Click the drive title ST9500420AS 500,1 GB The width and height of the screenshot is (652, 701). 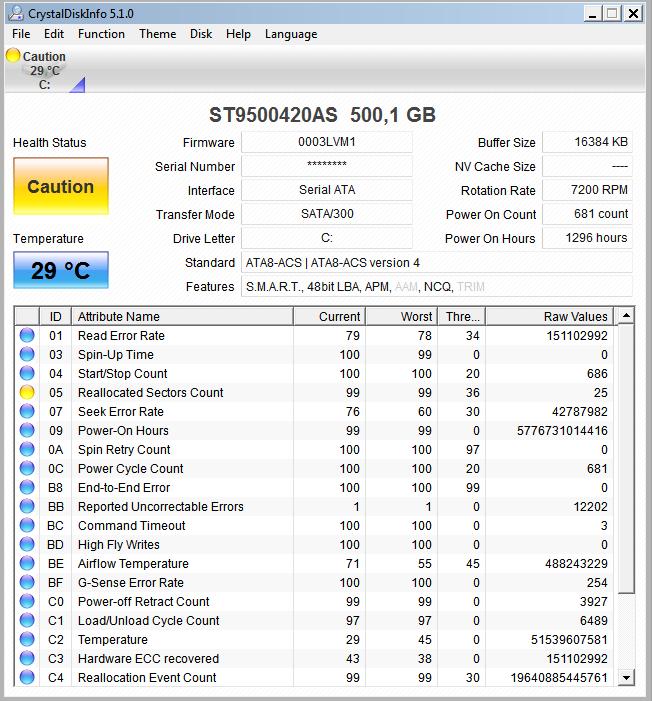pos(322,115)
